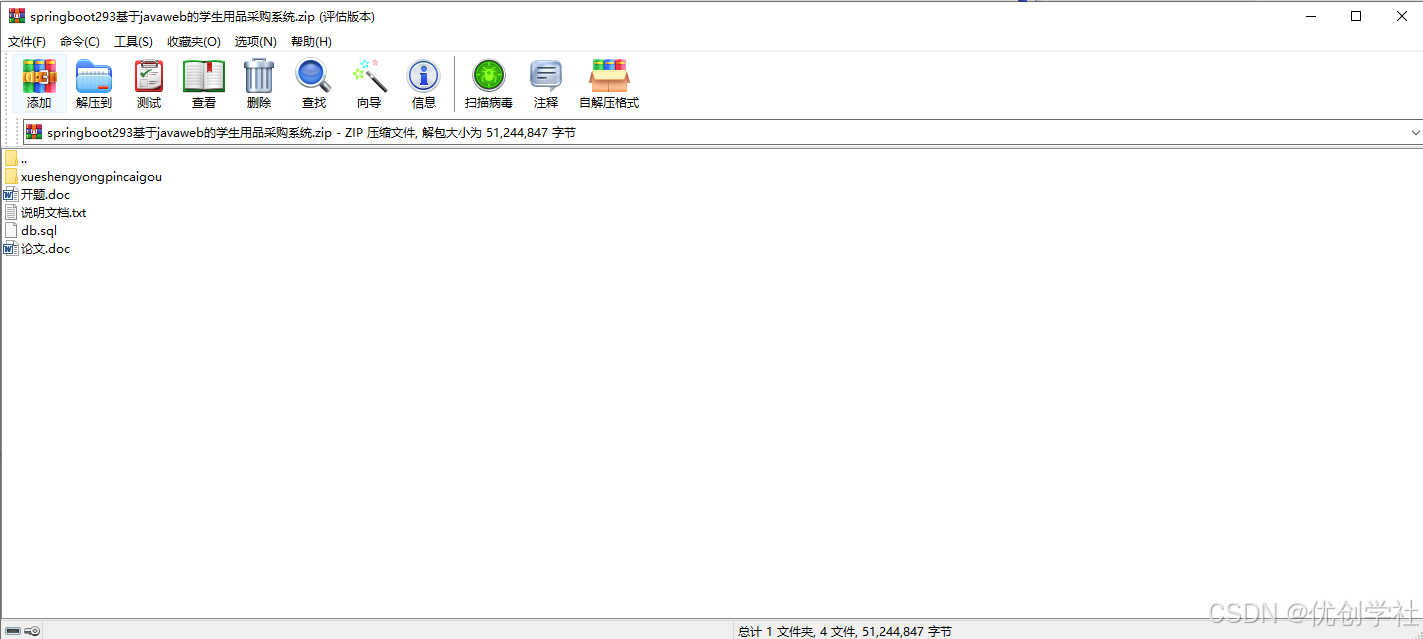Click the file icon of db.sql
1423x639 pixels.
pyautogui.click(x=11, y=230)
